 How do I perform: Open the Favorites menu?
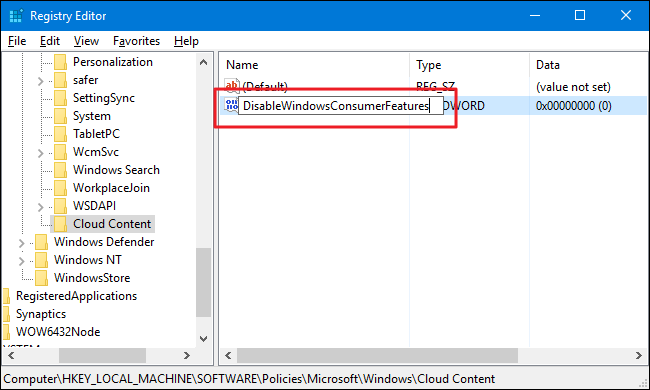pyautogui.click(x=136, y=41)
